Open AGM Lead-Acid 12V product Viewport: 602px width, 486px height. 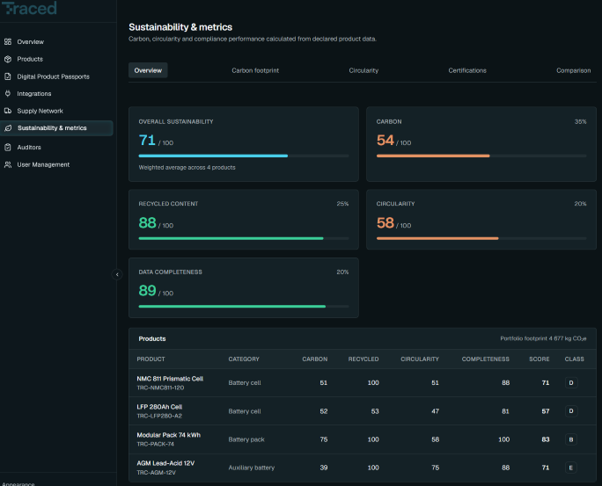click(165, 463)
